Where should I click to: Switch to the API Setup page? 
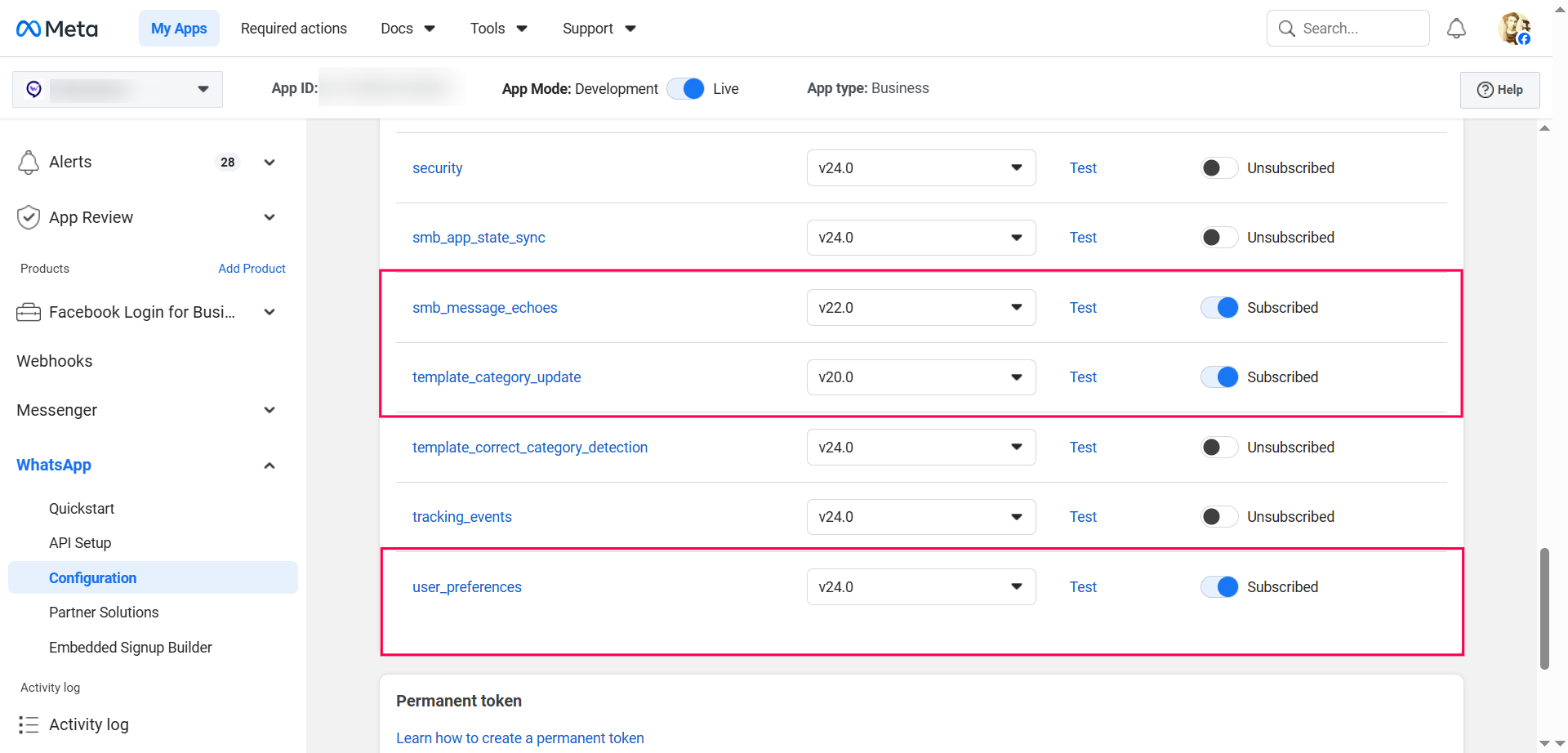click(x=80, y=542)
